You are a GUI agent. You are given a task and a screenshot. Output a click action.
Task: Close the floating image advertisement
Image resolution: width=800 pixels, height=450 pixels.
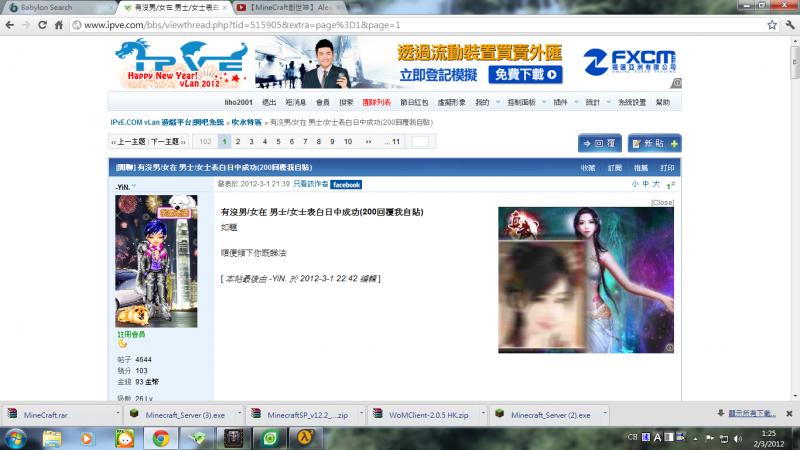tap(662, 202)
